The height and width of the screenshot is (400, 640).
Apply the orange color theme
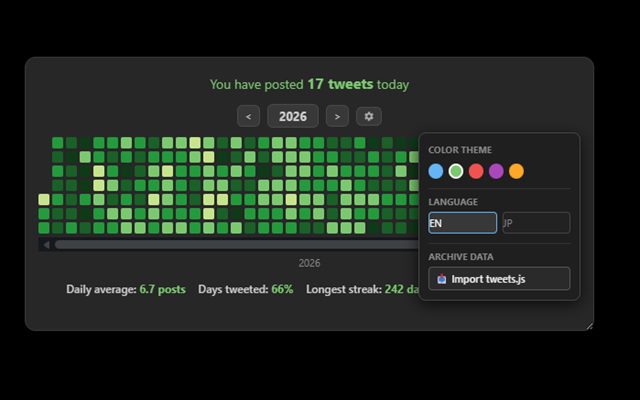pyautogui.click(x=516, y=171)
